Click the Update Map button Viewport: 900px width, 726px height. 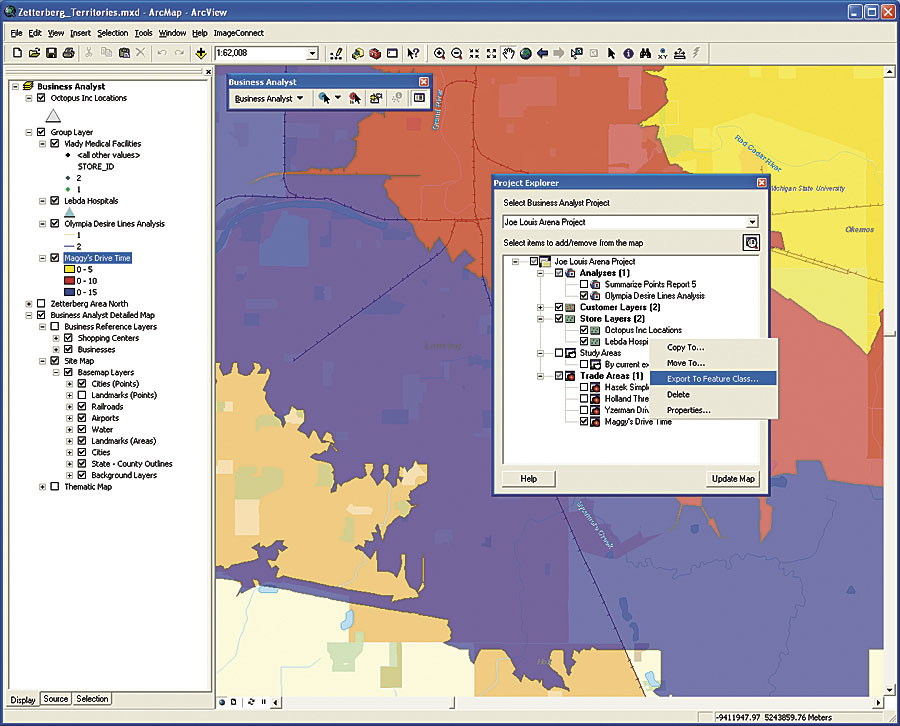[x=733, y=479]
